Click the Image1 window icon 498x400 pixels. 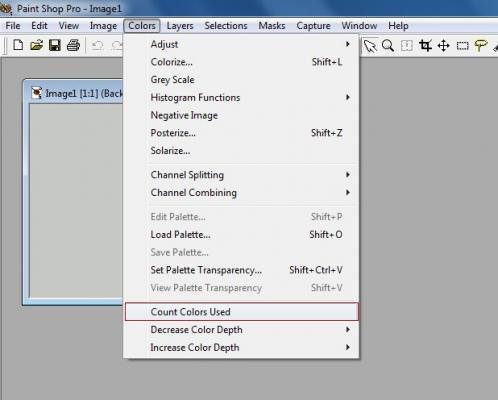tap(36, 93)
